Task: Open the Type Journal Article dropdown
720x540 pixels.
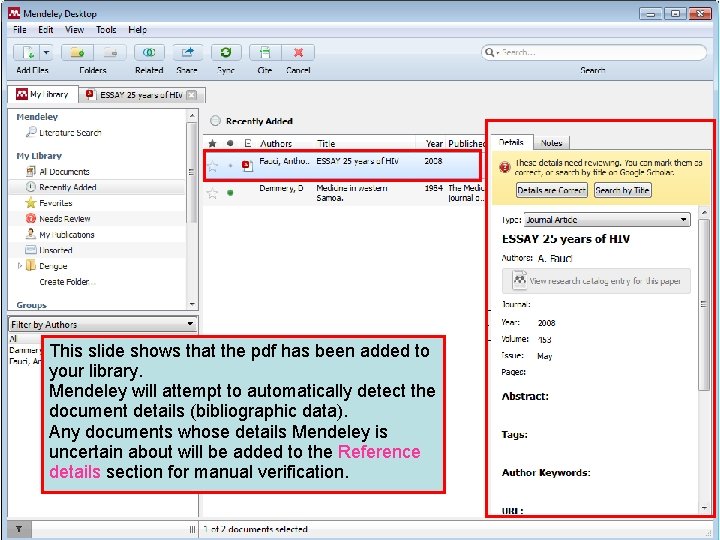Action: tap(607, 219)
